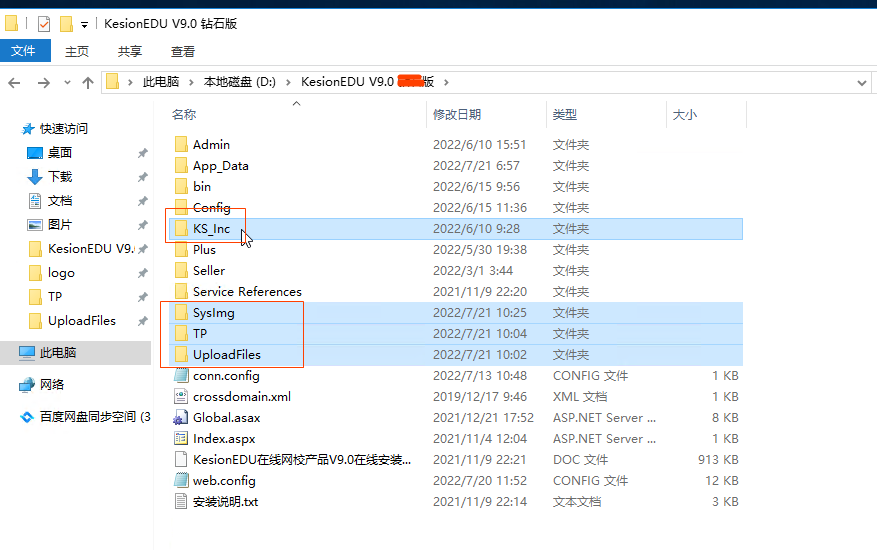Open the quick access toolbar dropdown arrow
The height and width of the screenshot is (550, 877).
[84, 24]
